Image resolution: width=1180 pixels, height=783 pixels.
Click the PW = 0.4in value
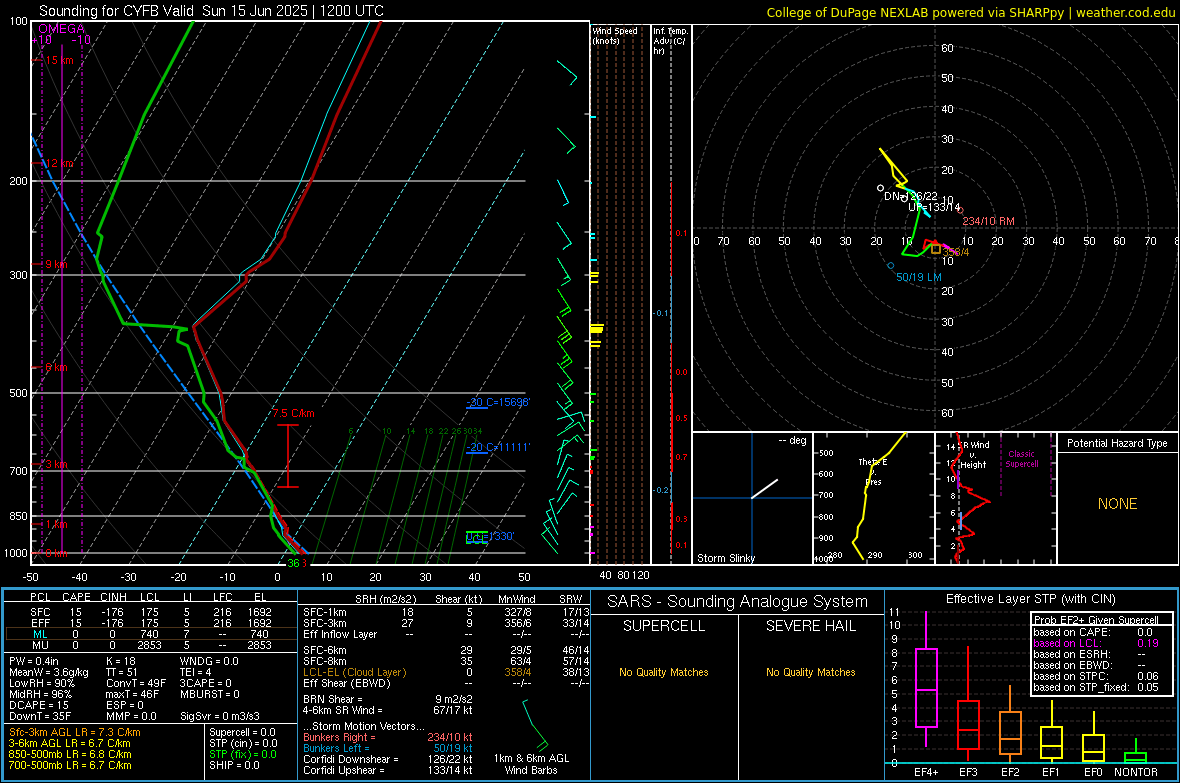click(34, 661)
